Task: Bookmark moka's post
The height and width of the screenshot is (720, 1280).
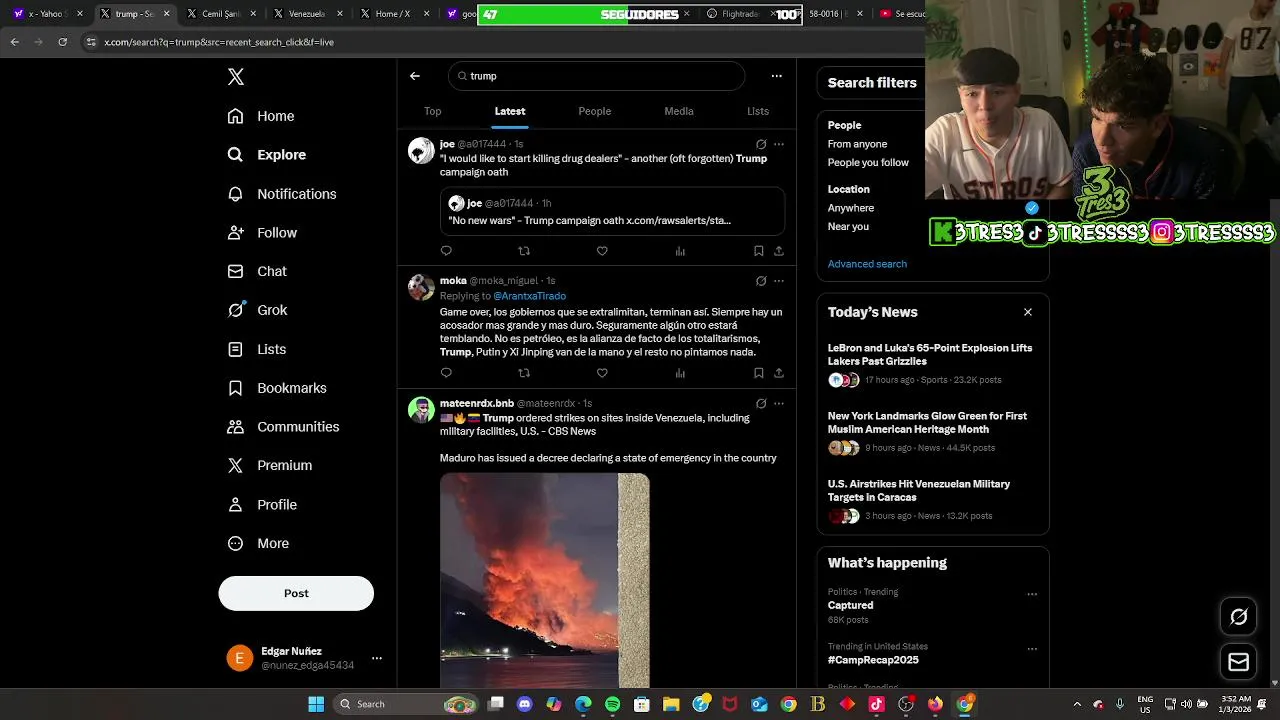Action: point(759,373)
